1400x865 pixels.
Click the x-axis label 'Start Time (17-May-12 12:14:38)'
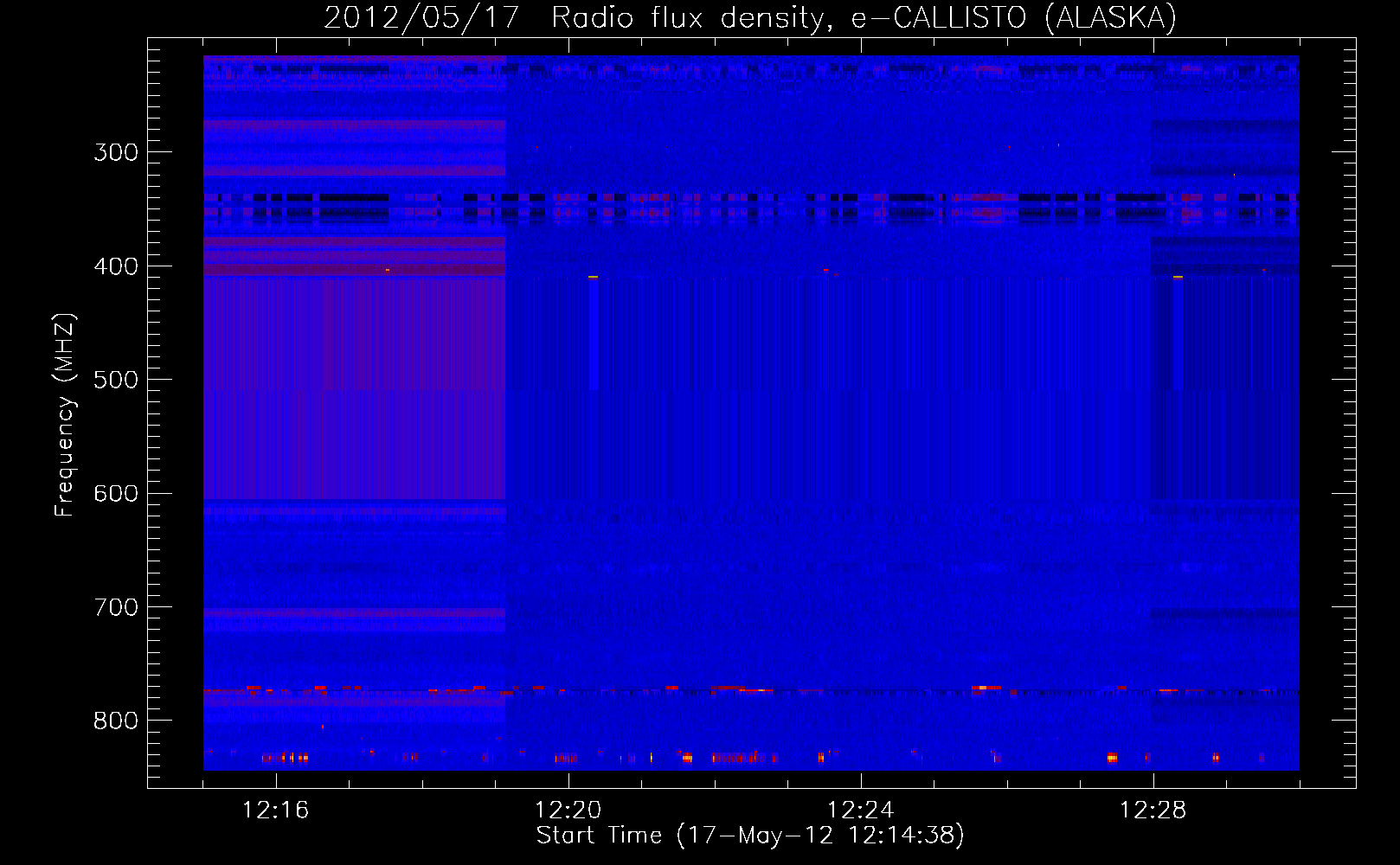click(750, 836)
